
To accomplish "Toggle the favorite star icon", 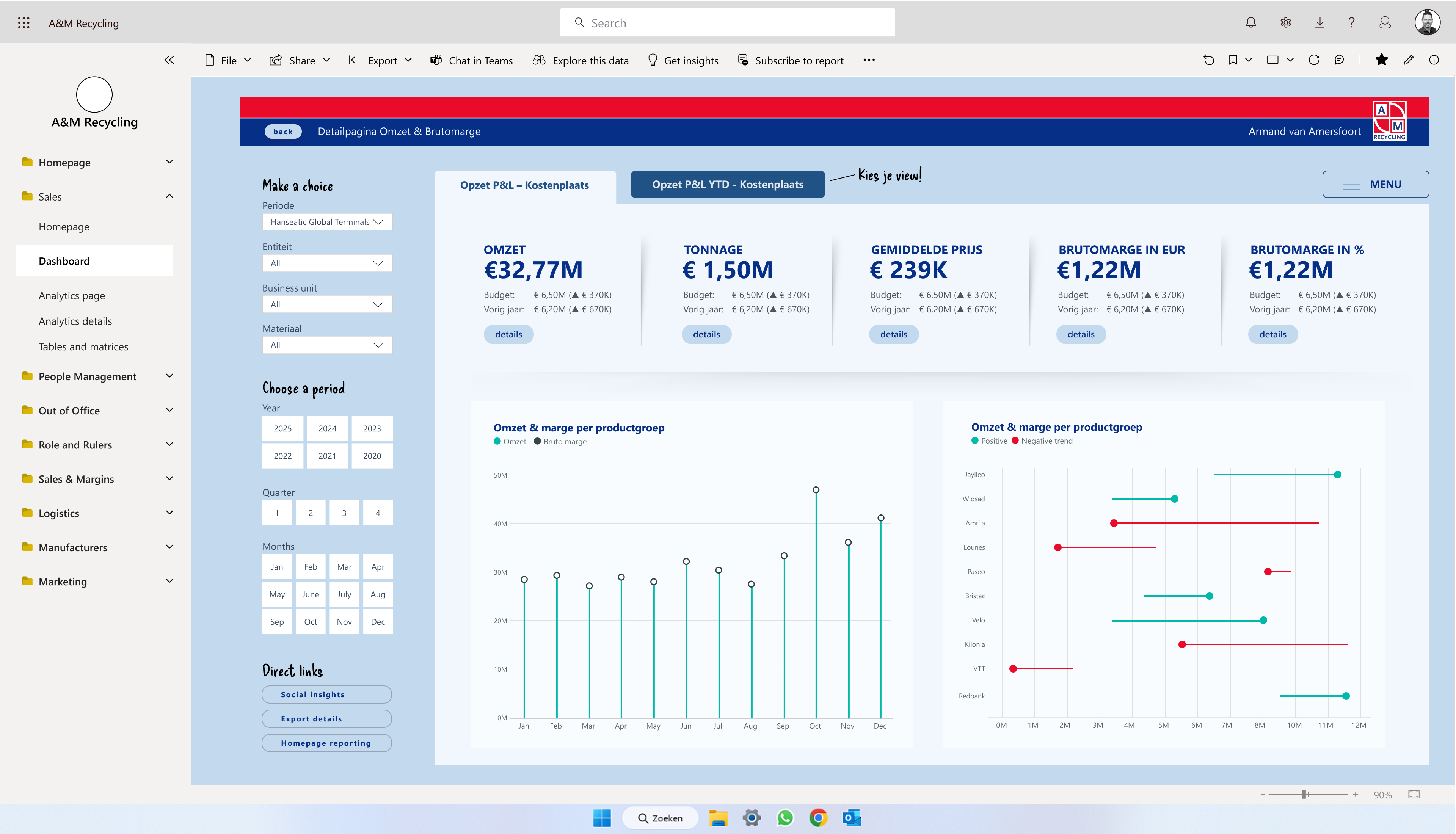I will tap(1382, 60).
